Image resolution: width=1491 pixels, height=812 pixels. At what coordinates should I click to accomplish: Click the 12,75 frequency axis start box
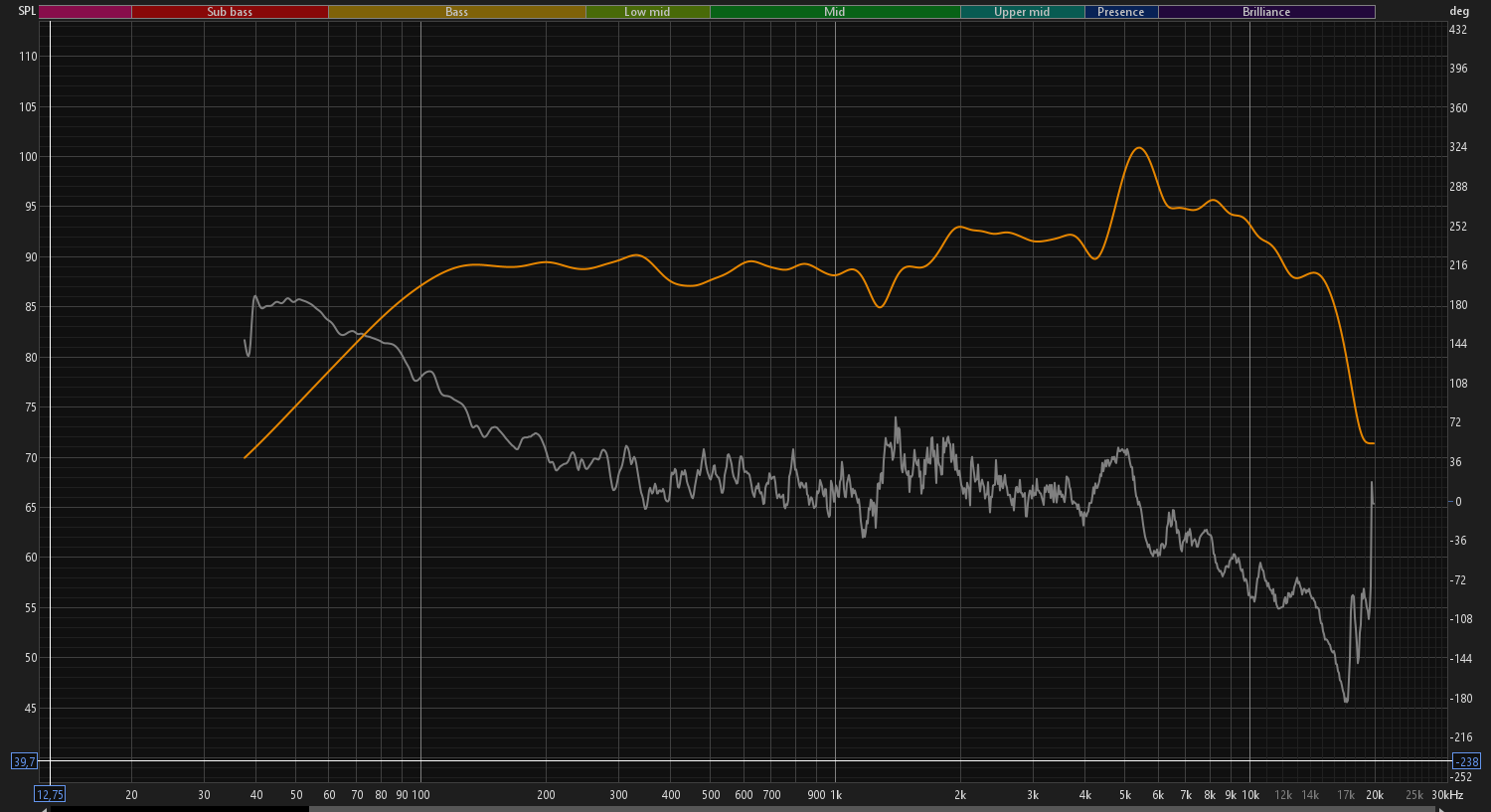coord(50,794)
